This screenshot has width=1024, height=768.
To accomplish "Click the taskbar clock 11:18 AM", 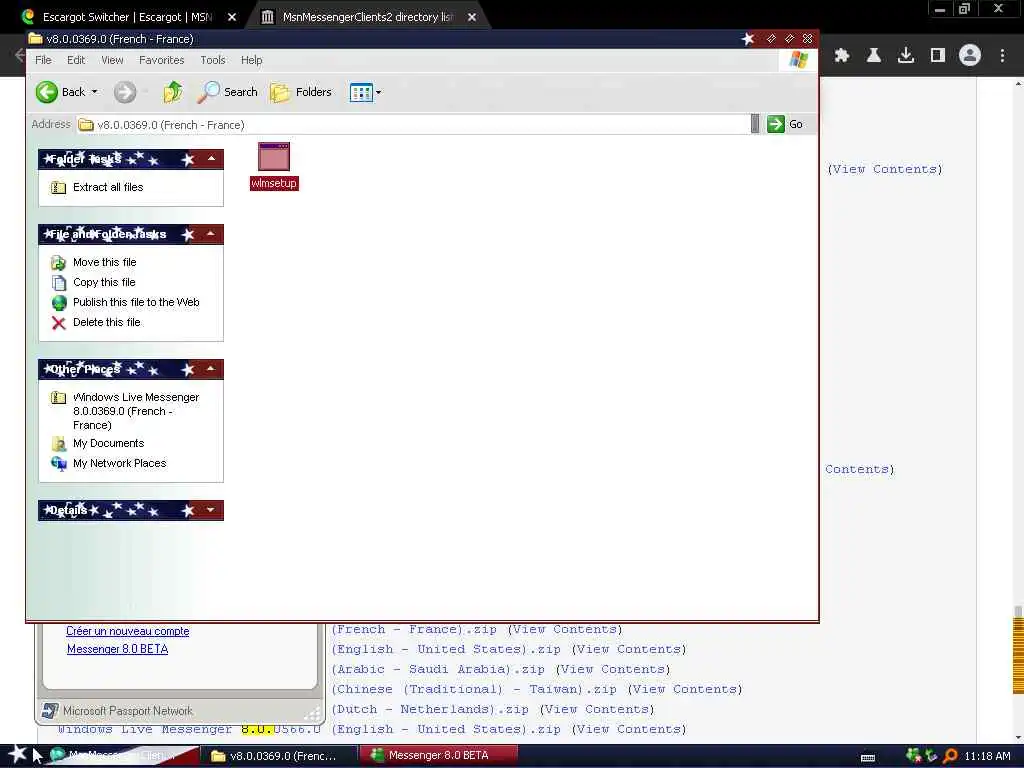I will 987,756.
